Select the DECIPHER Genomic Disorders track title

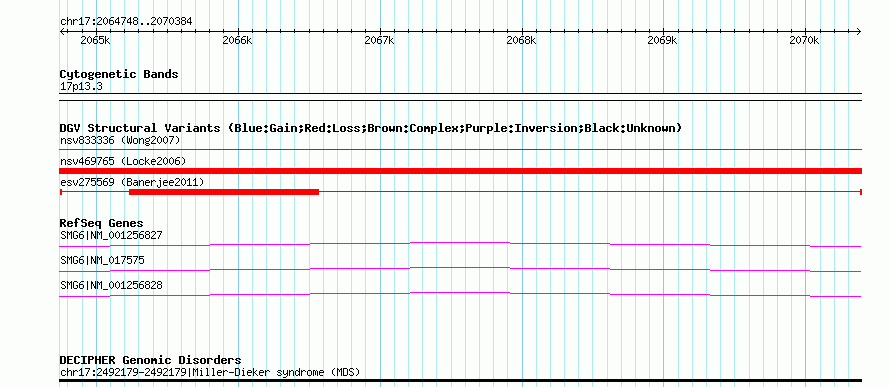coord(150,360)
